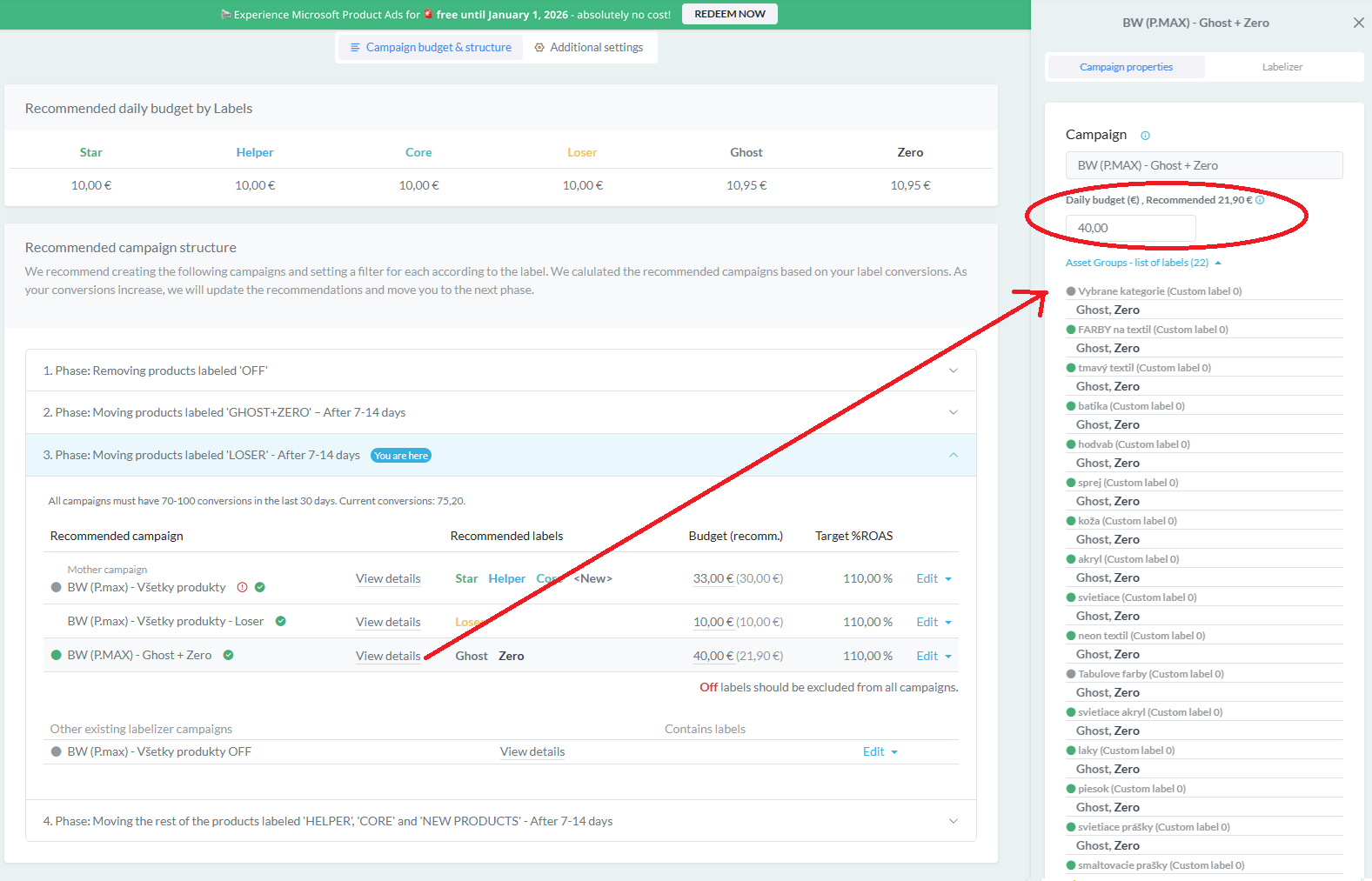Open the Campaign budget & structure tab
Screen dimensions: 1372x881
[x=431, y=48]
